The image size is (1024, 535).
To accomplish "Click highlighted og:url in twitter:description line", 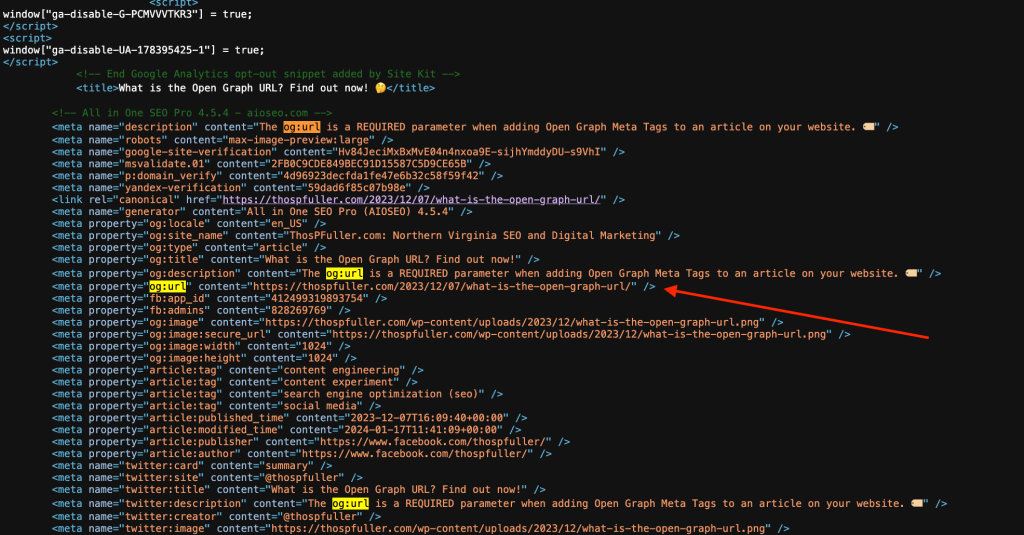I will [x=350, y=504].
